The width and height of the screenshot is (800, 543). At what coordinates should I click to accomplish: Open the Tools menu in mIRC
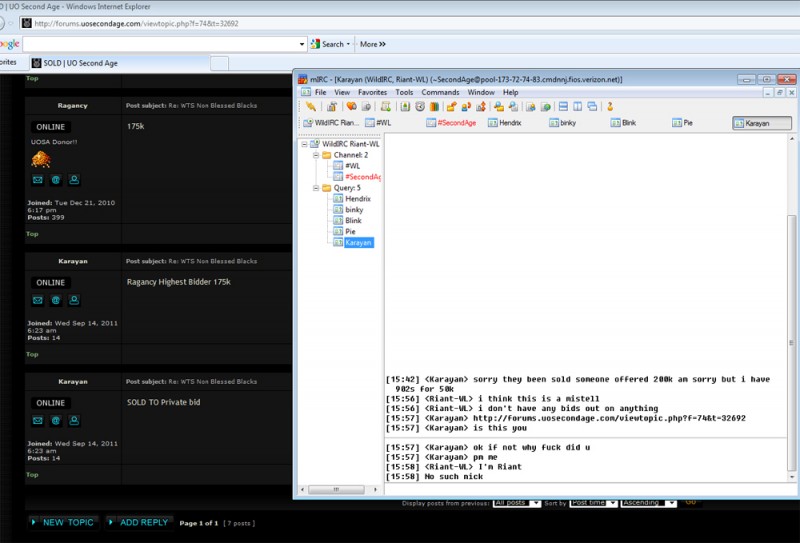click(x=404, y=92)
